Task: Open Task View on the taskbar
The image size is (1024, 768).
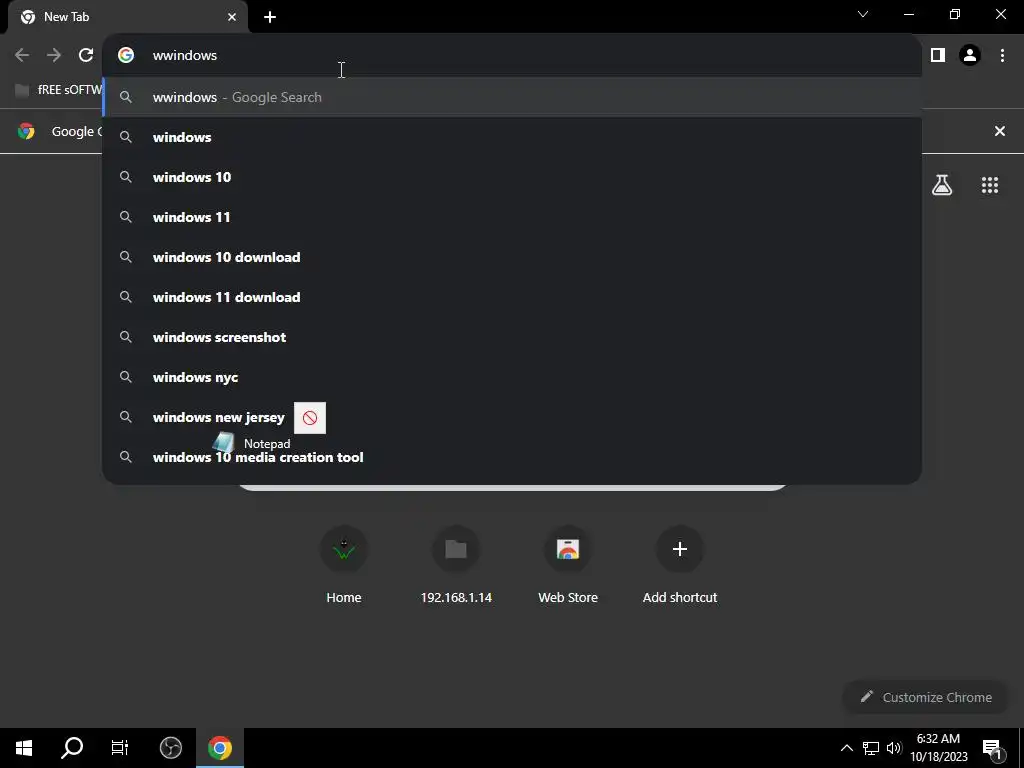Action: tap(120, 748)
